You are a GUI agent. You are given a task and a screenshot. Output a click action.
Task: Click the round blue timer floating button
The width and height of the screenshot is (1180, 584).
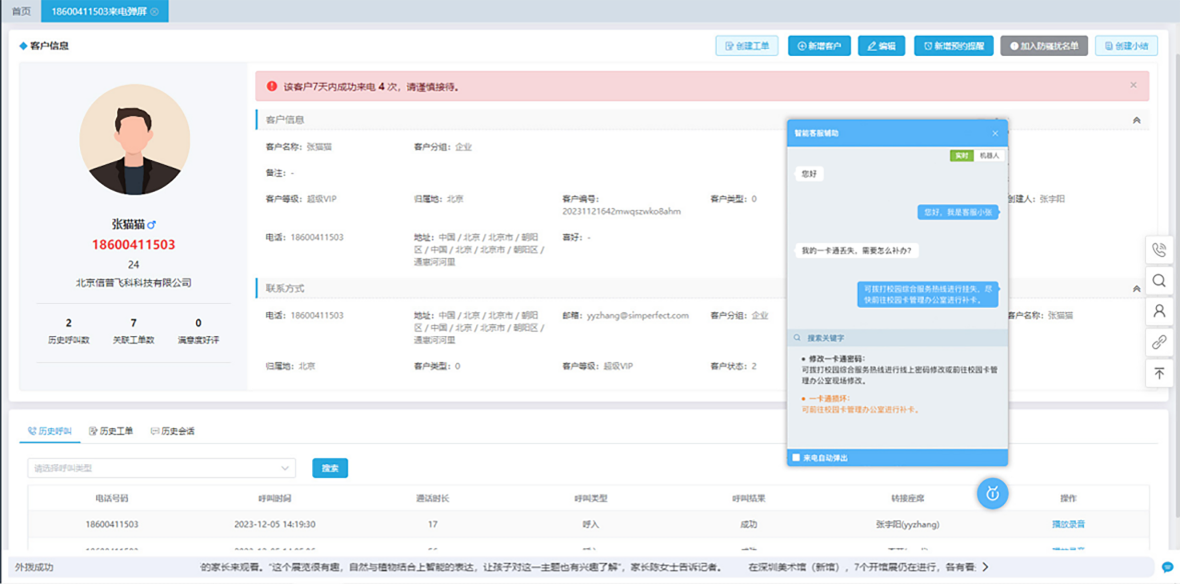tap(992, 493)
